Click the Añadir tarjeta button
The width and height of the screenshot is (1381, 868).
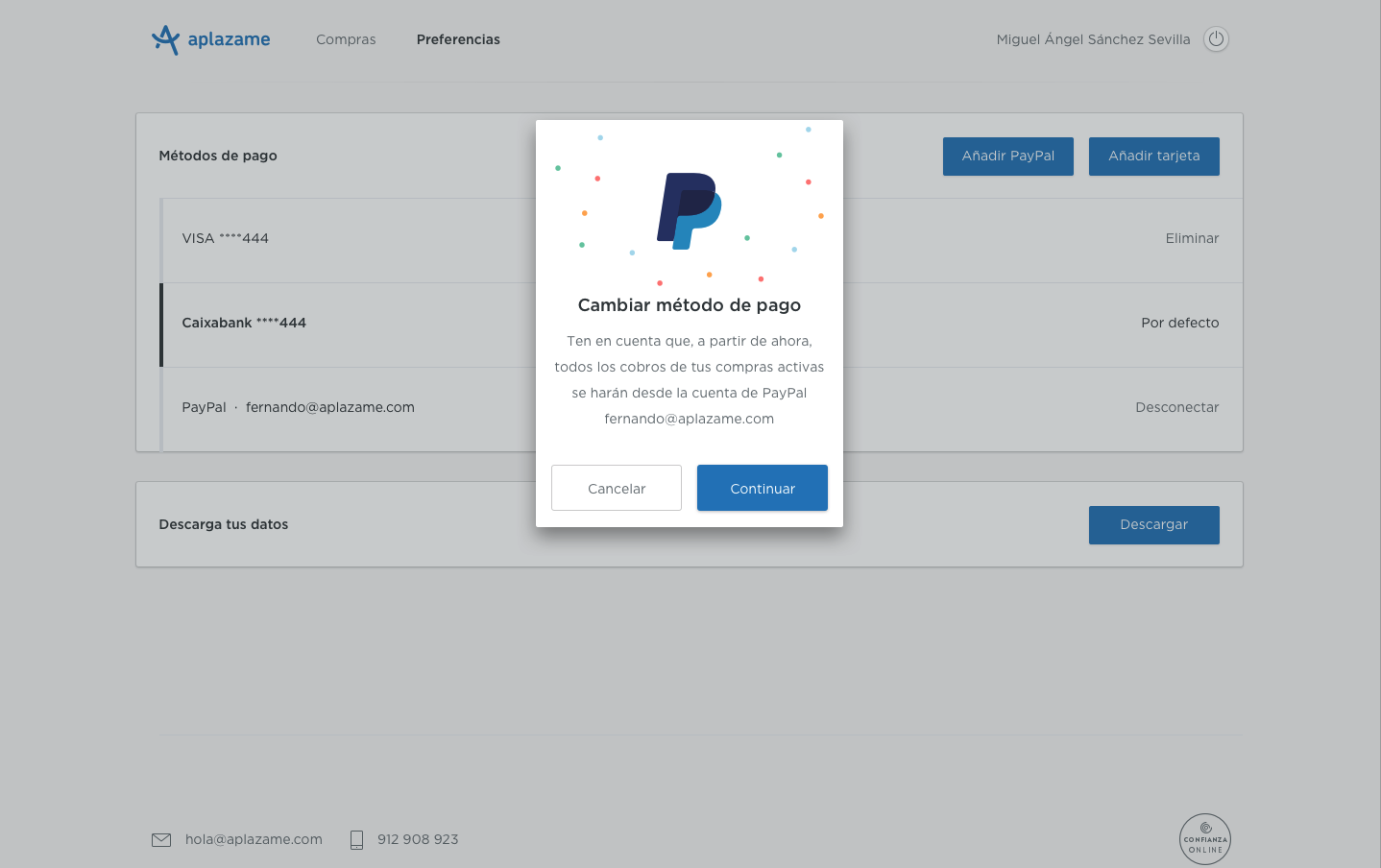coord(1154,157)
